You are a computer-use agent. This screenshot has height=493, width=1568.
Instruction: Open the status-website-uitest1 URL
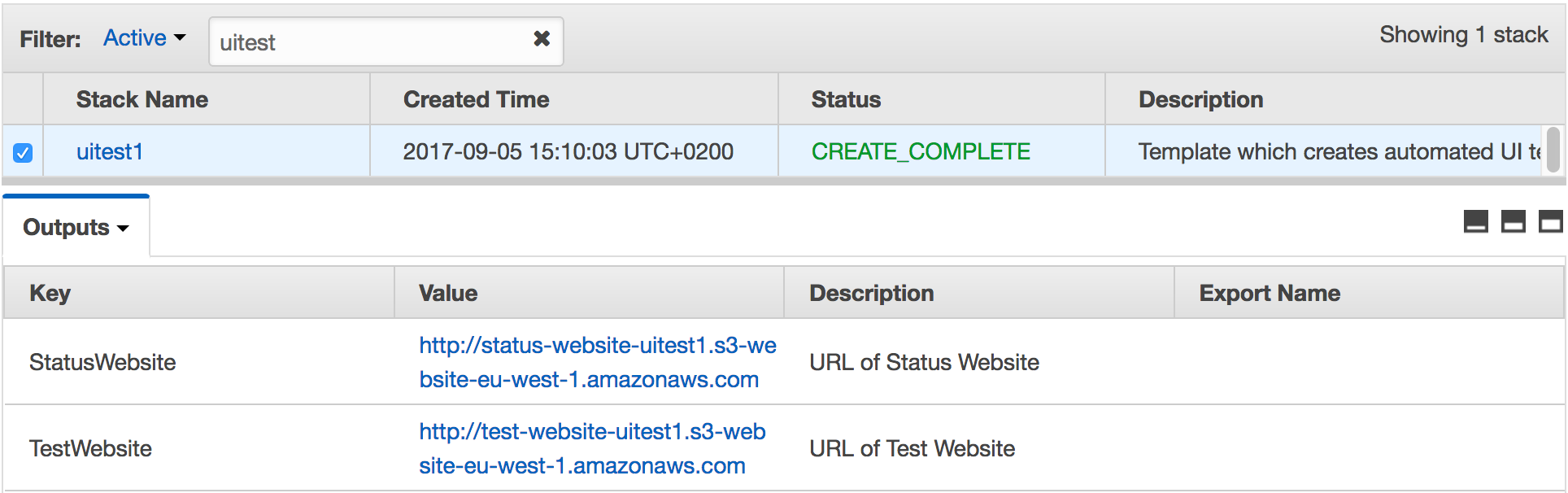click(x=597, y=362)
